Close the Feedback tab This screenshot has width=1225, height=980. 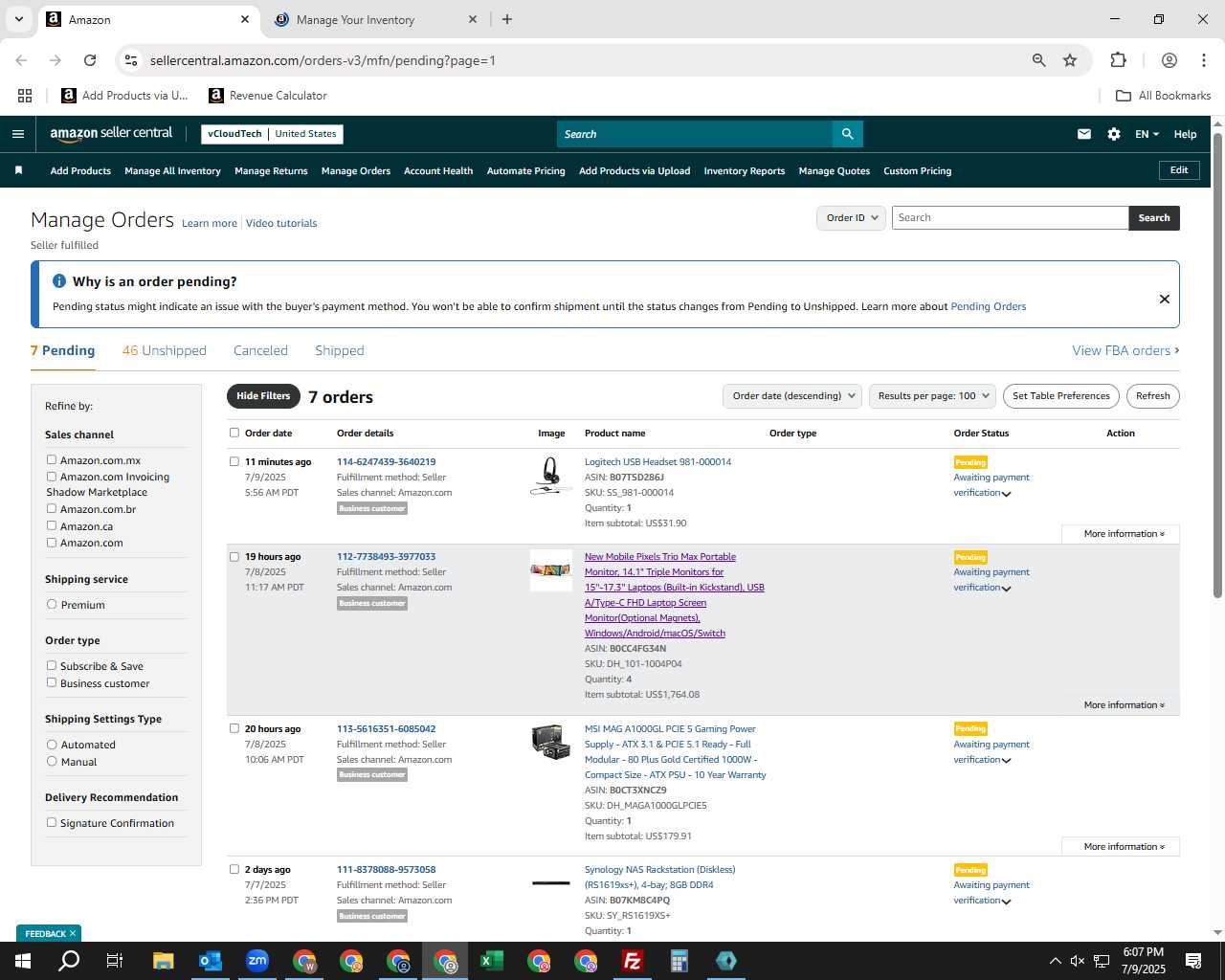(73, 933)
